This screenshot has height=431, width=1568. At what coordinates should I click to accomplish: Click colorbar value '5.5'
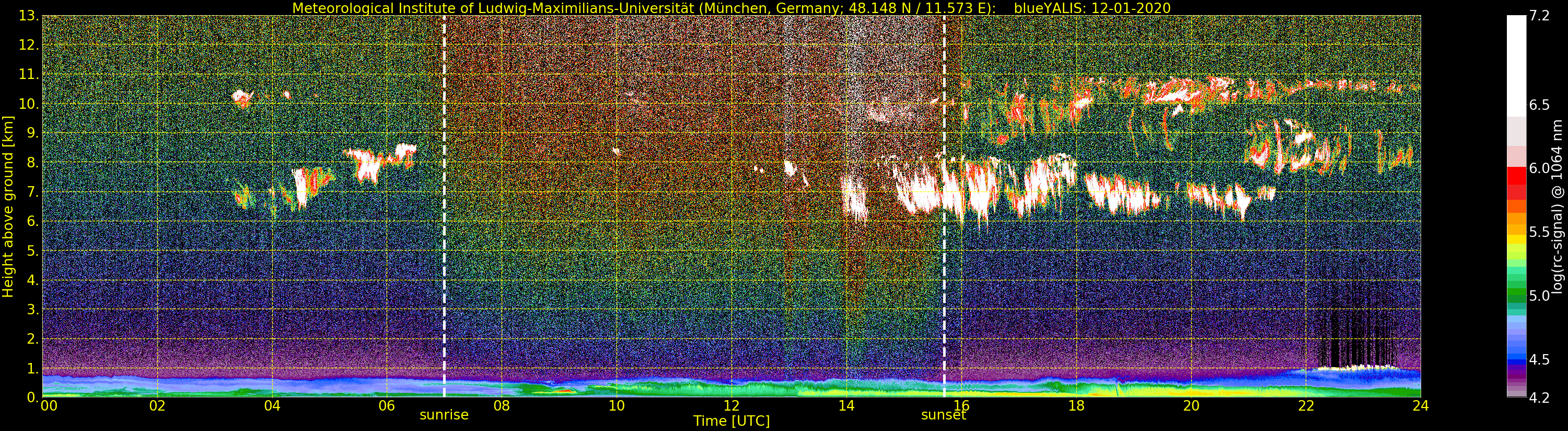(1539, 232)
